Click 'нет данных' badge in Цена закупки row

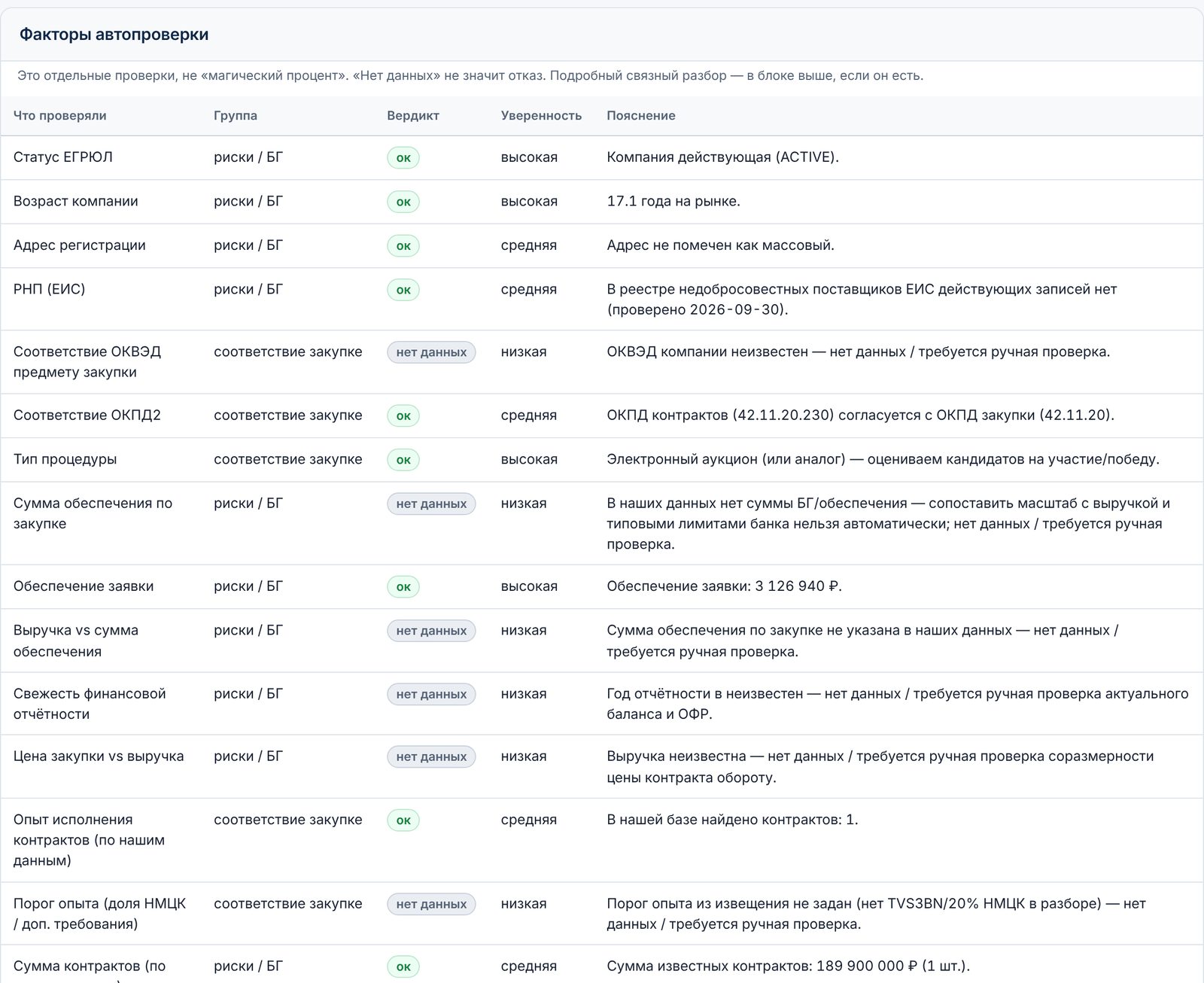coord(431,756)
